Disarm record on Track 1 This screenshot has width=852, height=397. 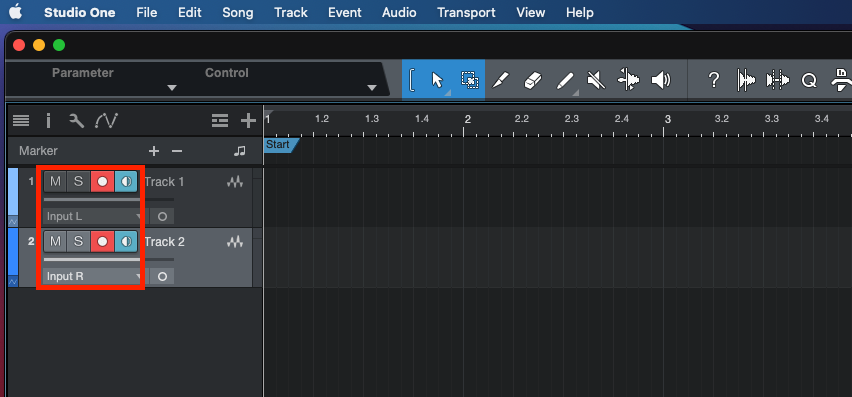102,182
